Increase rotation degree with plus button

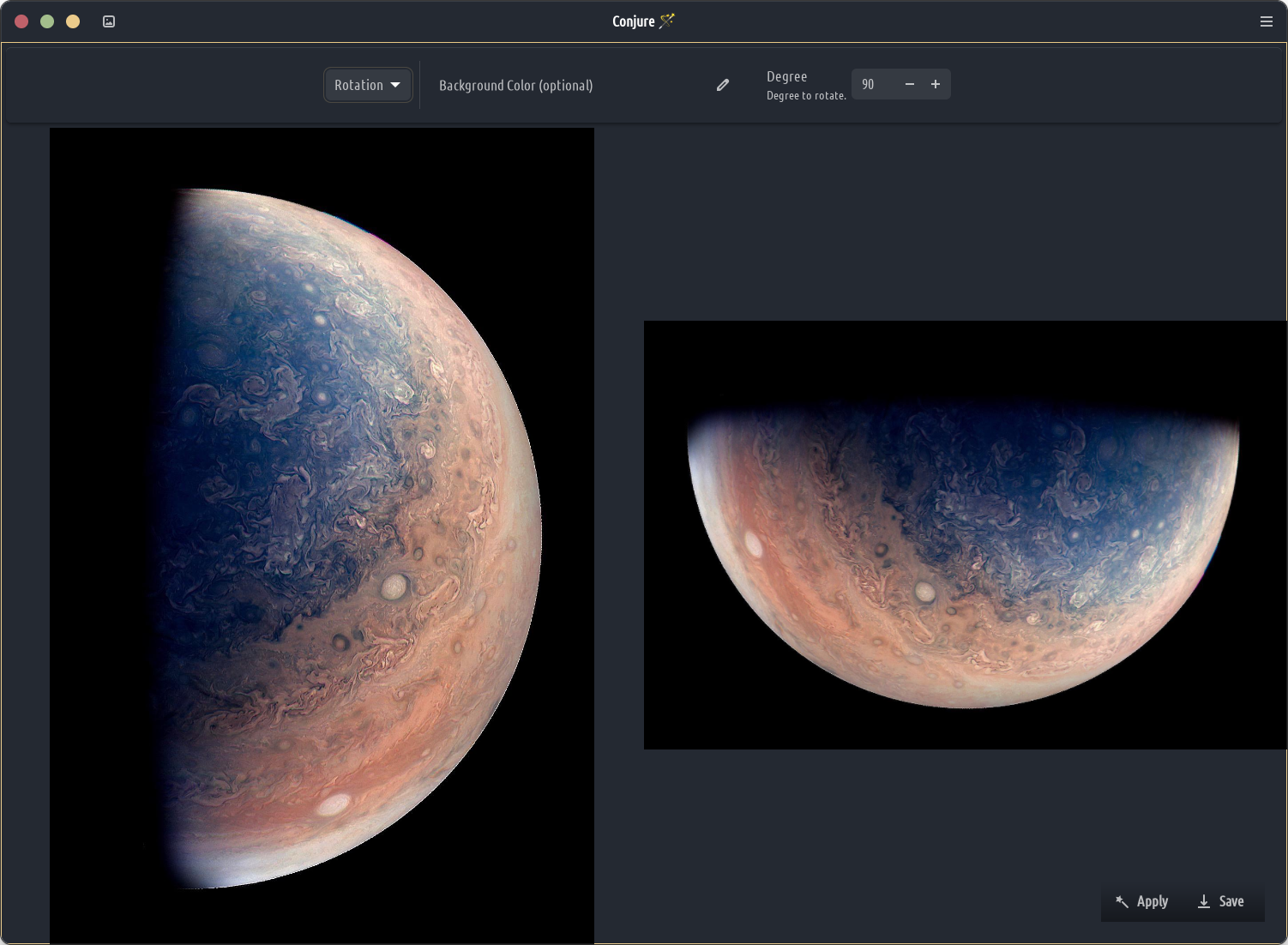[936, 84]
